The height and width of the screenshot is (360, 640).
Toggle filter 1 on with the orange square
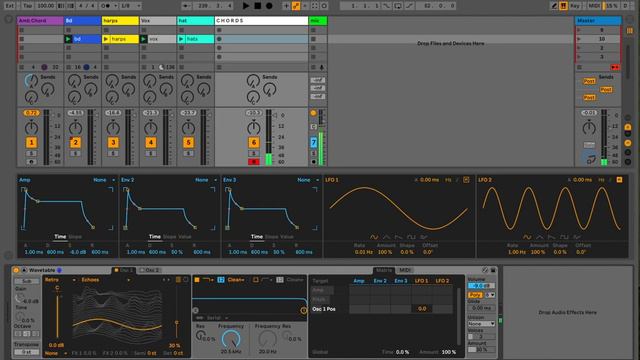197,280
